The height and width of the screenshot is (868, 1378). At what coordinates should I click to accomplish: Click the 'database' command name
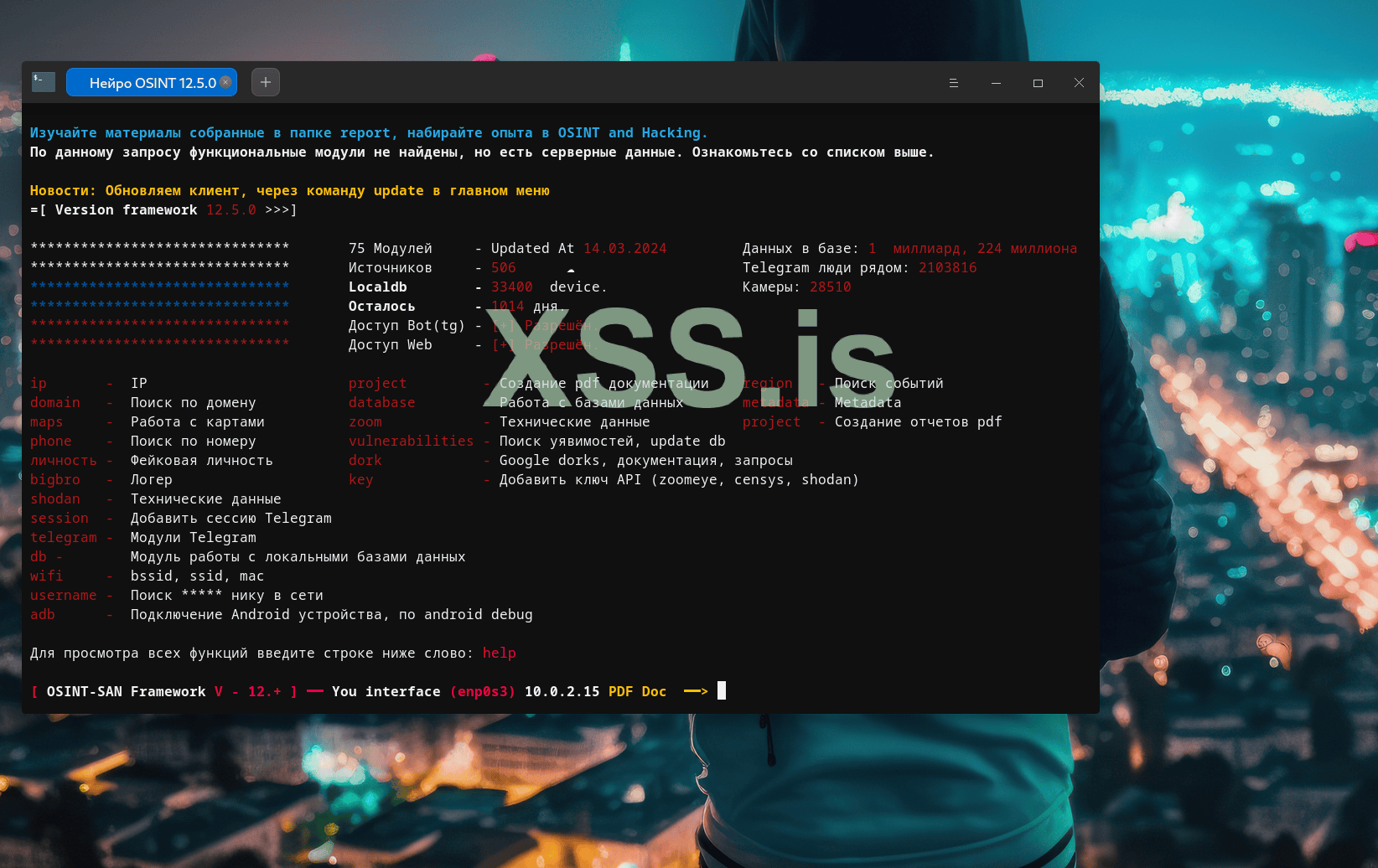click(382, 402)
